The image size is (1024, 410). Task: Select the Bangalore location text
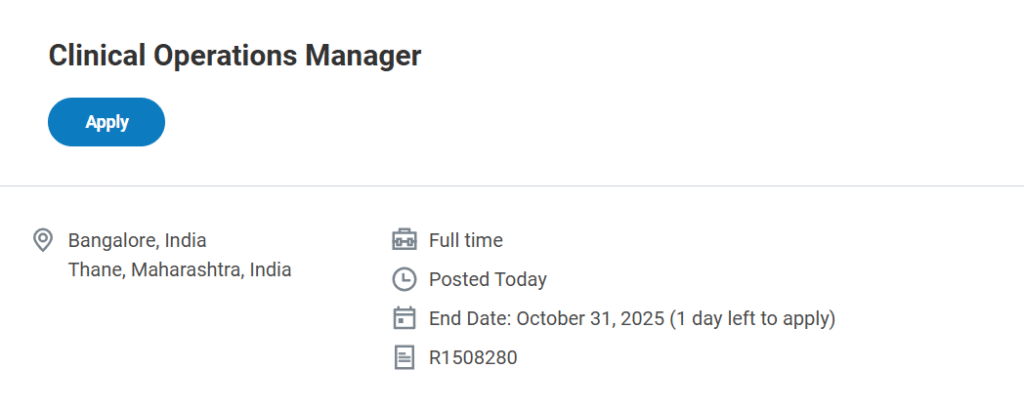[x=110, y=240]
